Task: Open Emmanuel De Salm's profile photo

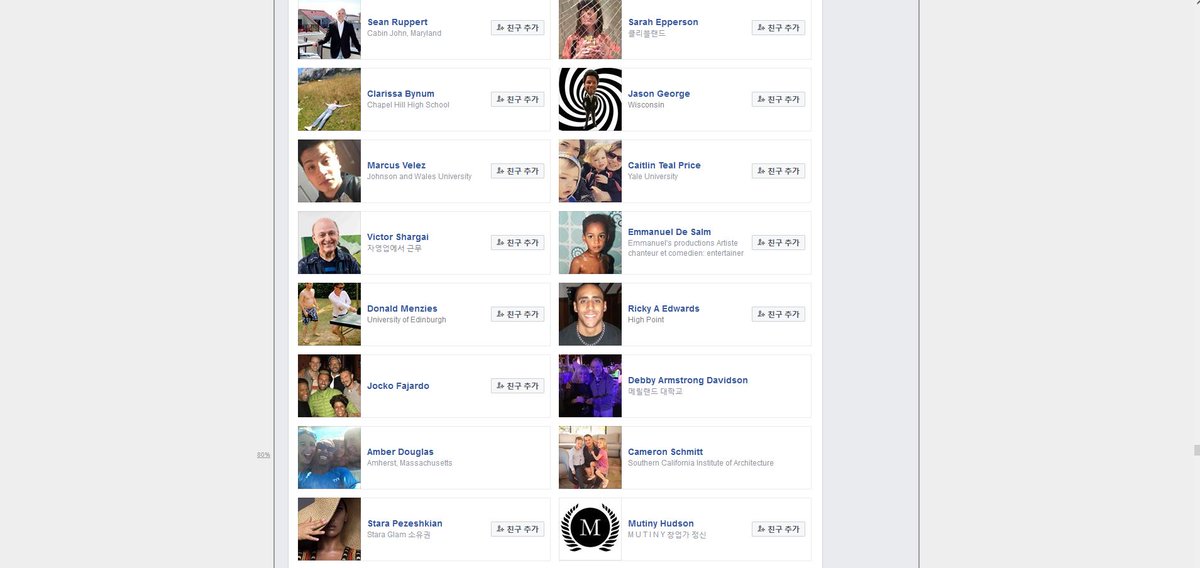Action: point(590,243)
